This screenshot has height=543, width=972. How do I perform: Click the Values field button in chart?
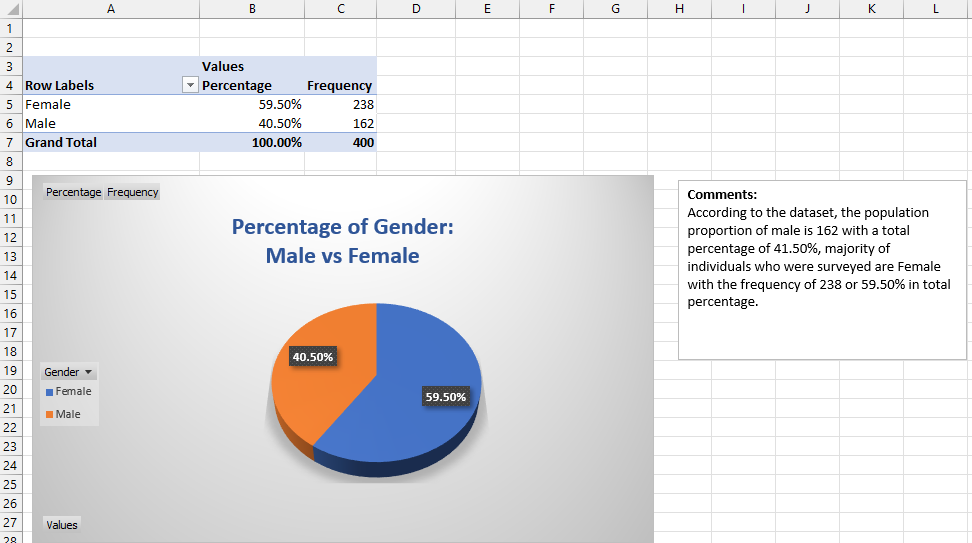pyautogui.click(x=61, y=525)
